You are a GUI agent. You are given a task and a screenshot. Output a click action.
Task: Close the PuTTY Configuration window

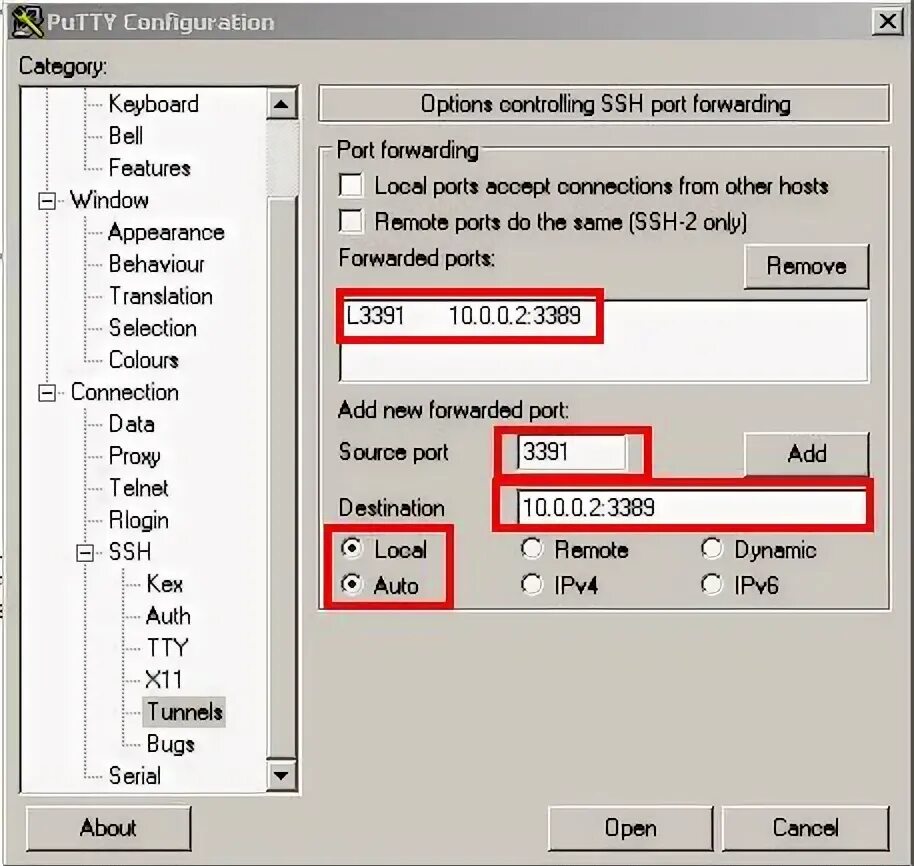pos(887,22)
